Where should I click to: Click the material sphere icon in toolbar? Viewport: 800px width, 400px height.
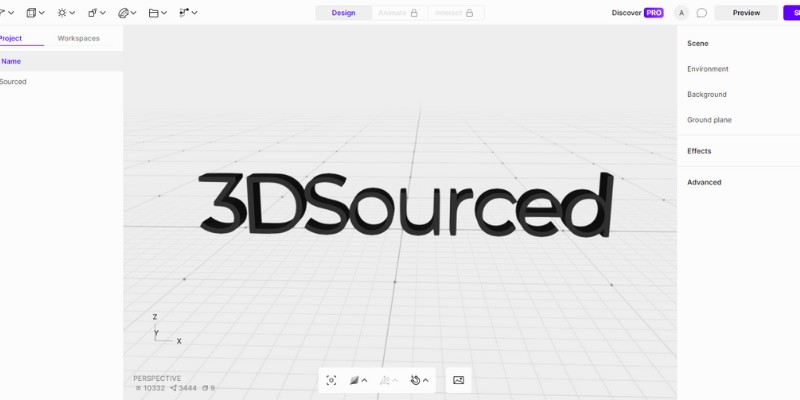coord(123,13)
